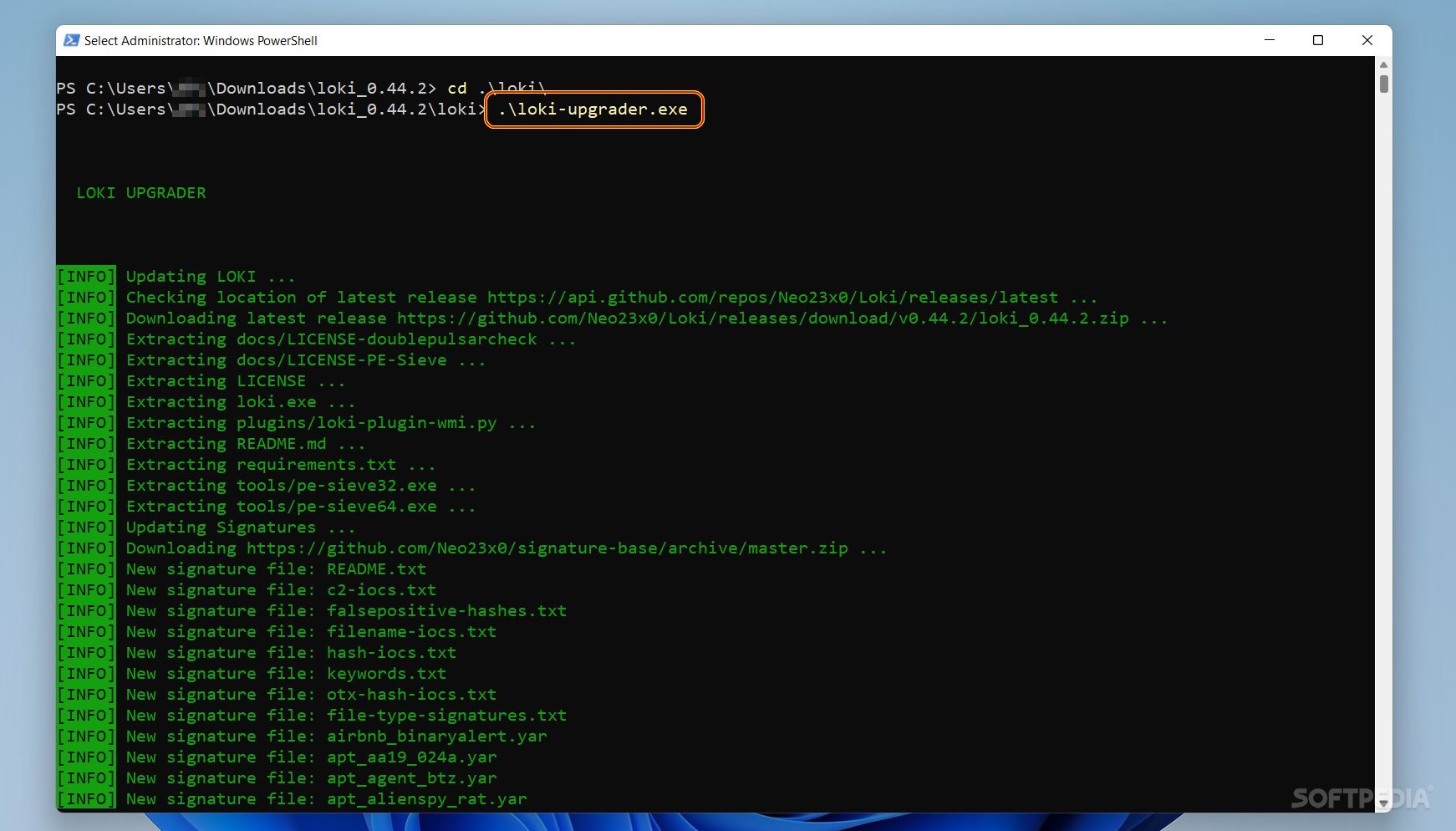
Task: Click 'Extracting docs/LICENSE-PE-Sieve' line
Action: tap(306, 360)
